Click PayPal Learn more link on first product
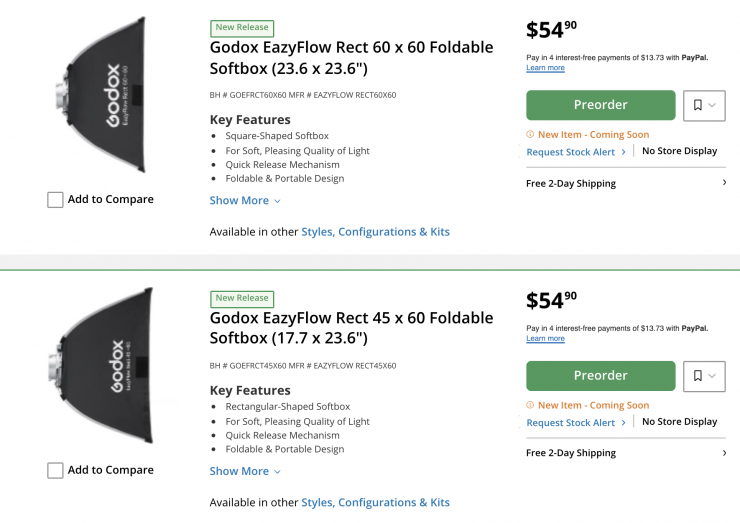The height and width of the screenshot is (523, 740). [545, 68]
